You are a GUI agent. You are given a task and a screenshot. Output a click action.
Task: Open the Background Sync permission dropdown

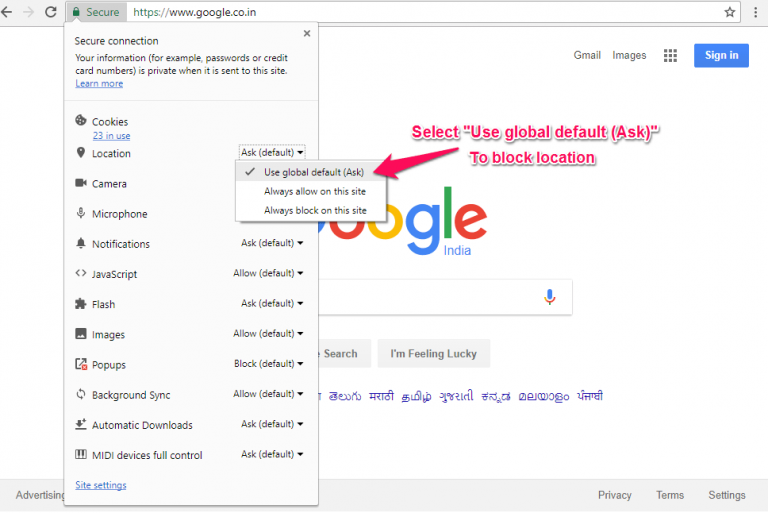[x=268, y=394]
